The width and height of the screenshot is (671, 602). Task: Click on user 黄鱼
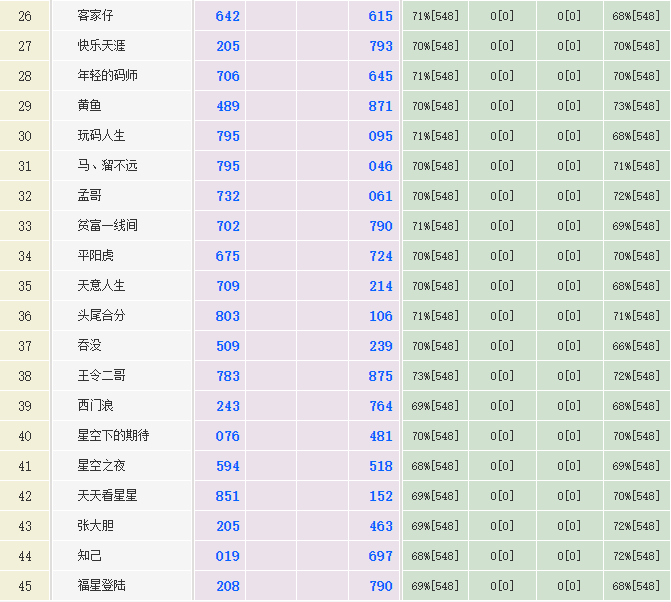pyautogui.click(x=90, y=106)
